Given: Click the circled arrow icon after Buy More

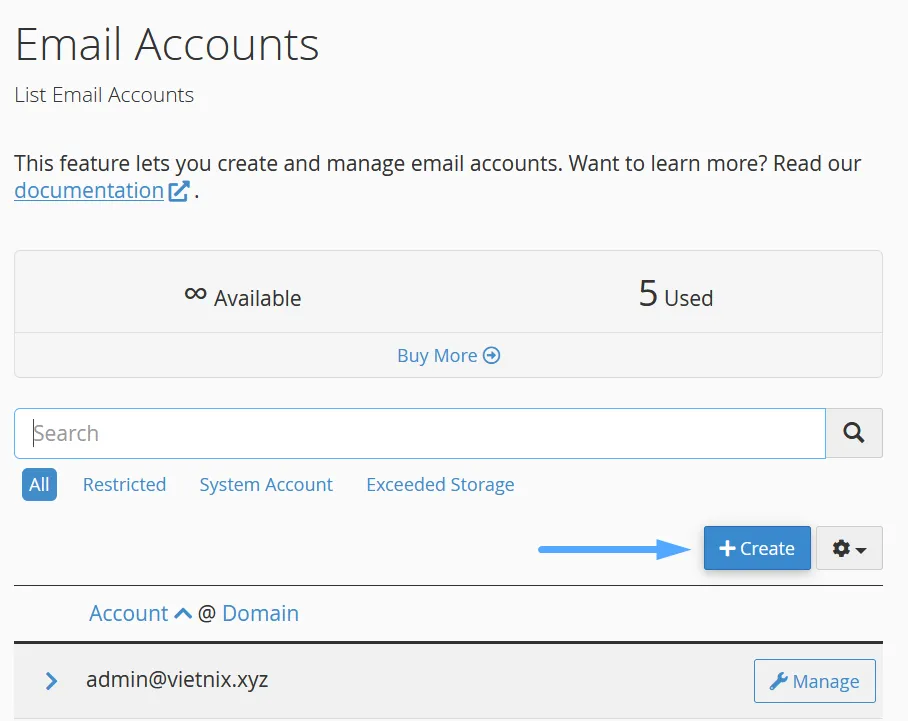Looking at the screenshot, I should coord(492,355).
